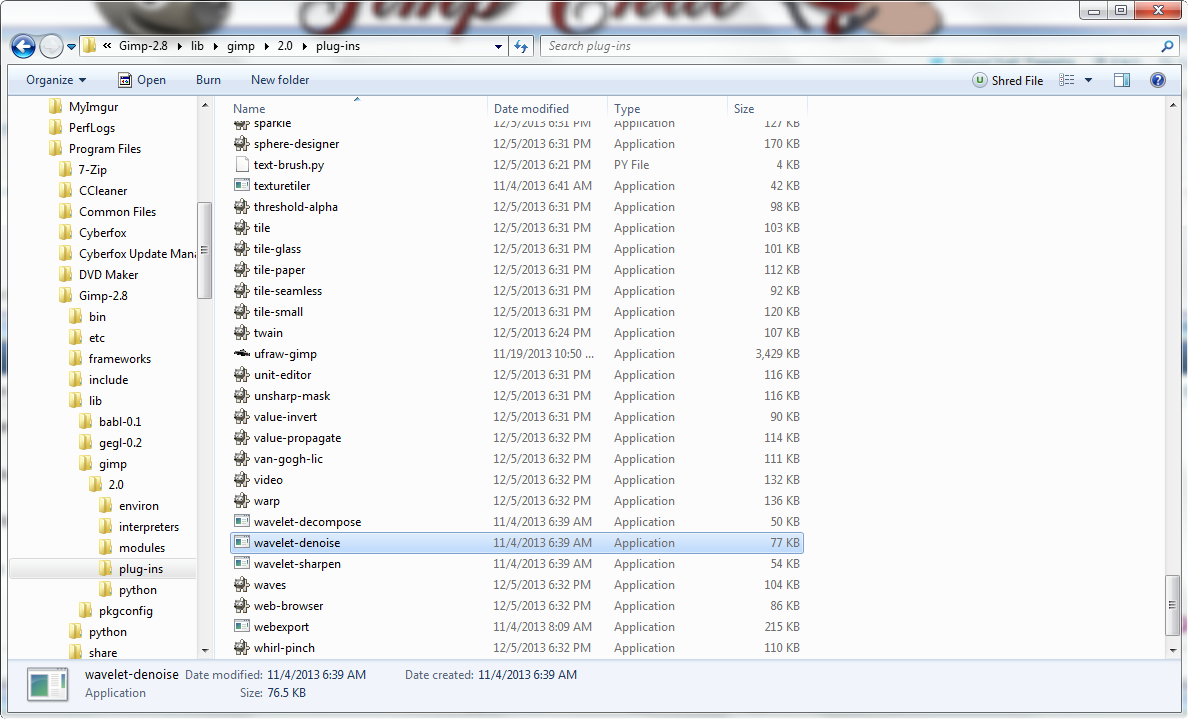
Task: Click New folder in the toolbar
Action: tap(280, 80)
